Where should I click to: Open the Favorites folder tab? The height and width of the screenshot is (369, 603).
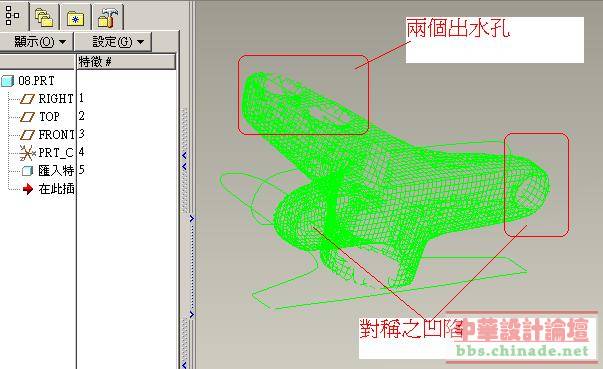(76, 17)
